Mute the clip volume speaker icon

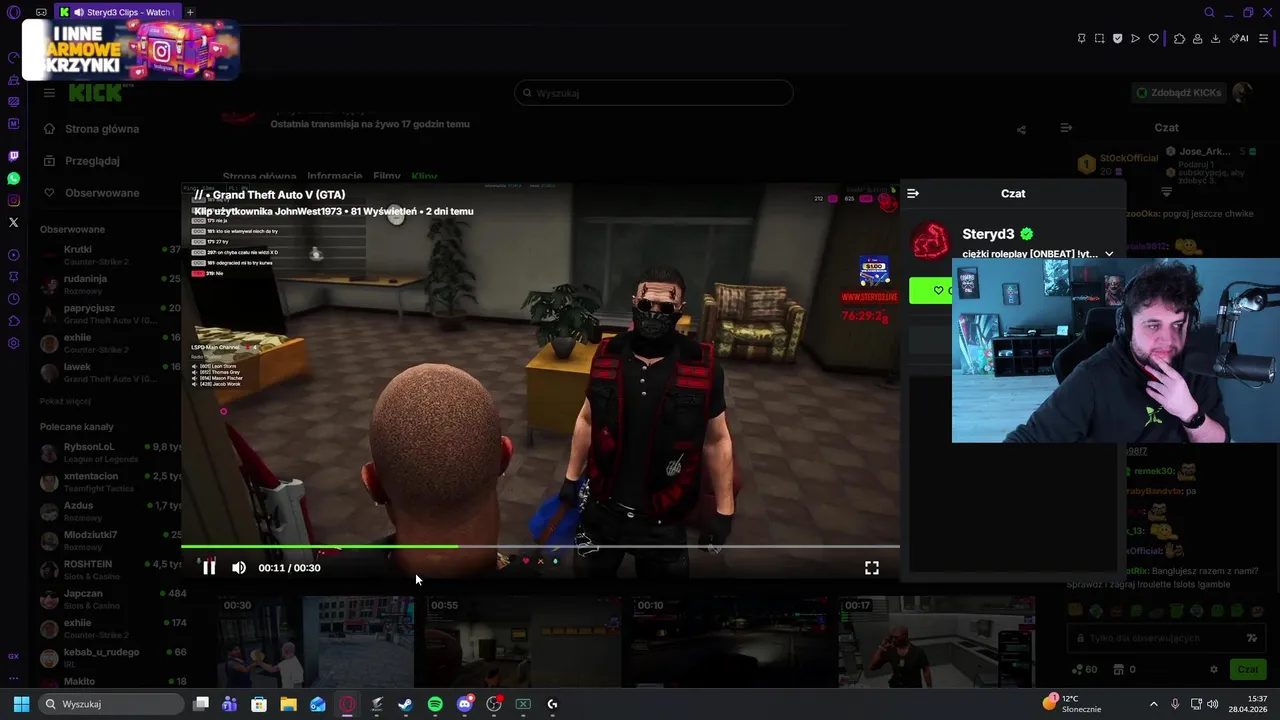(x=239, y=567)
